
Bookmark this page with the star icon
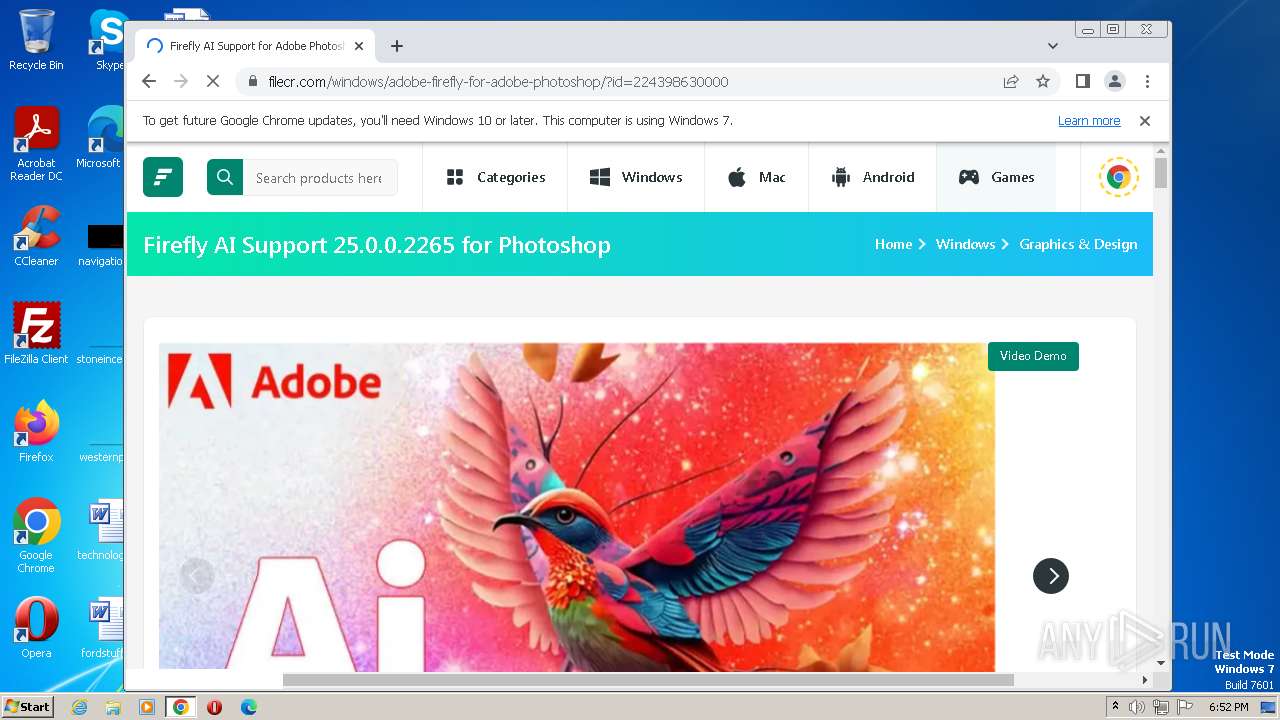(1043, 82)
